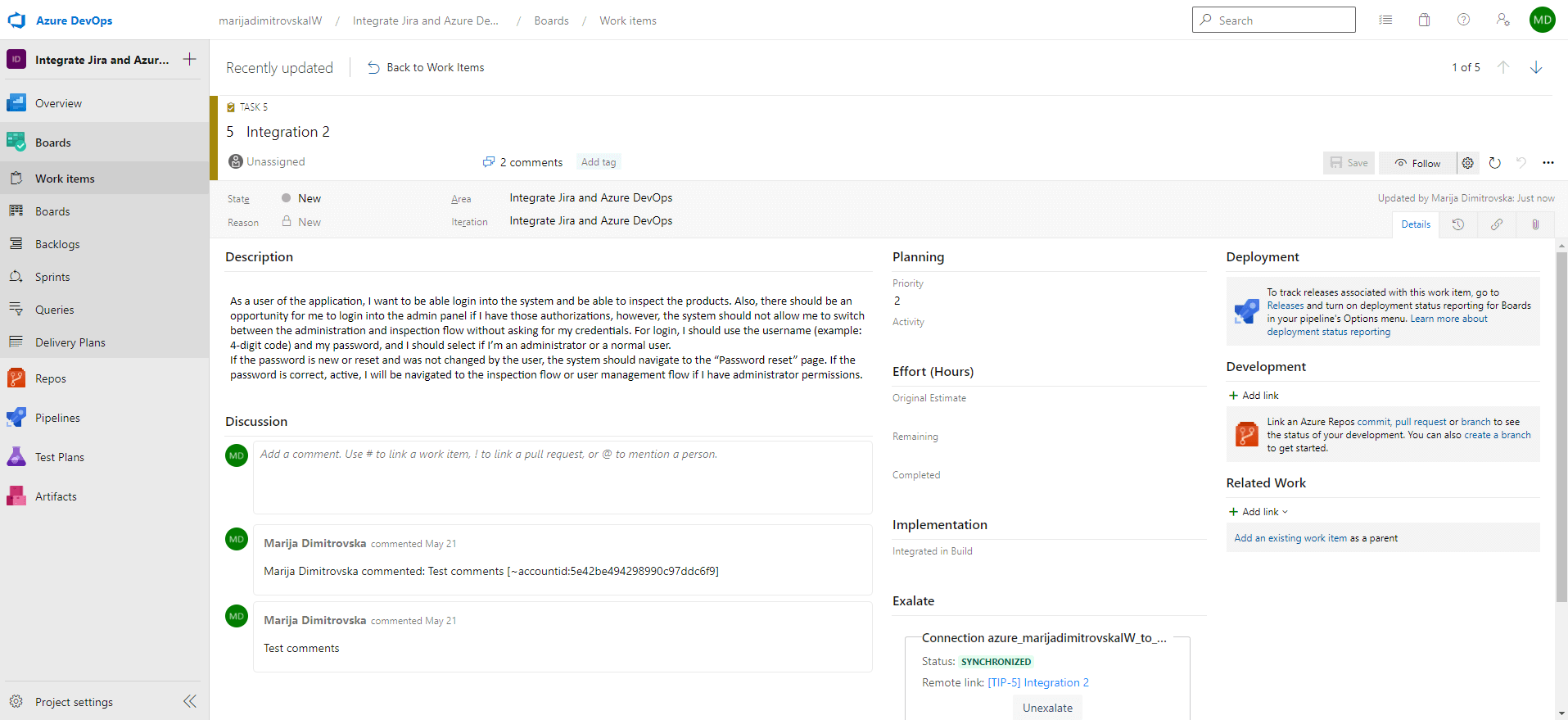Screen dimensions: 1568x720
Task: Click the Search box in header
Action: click(x=1273, y=20)
